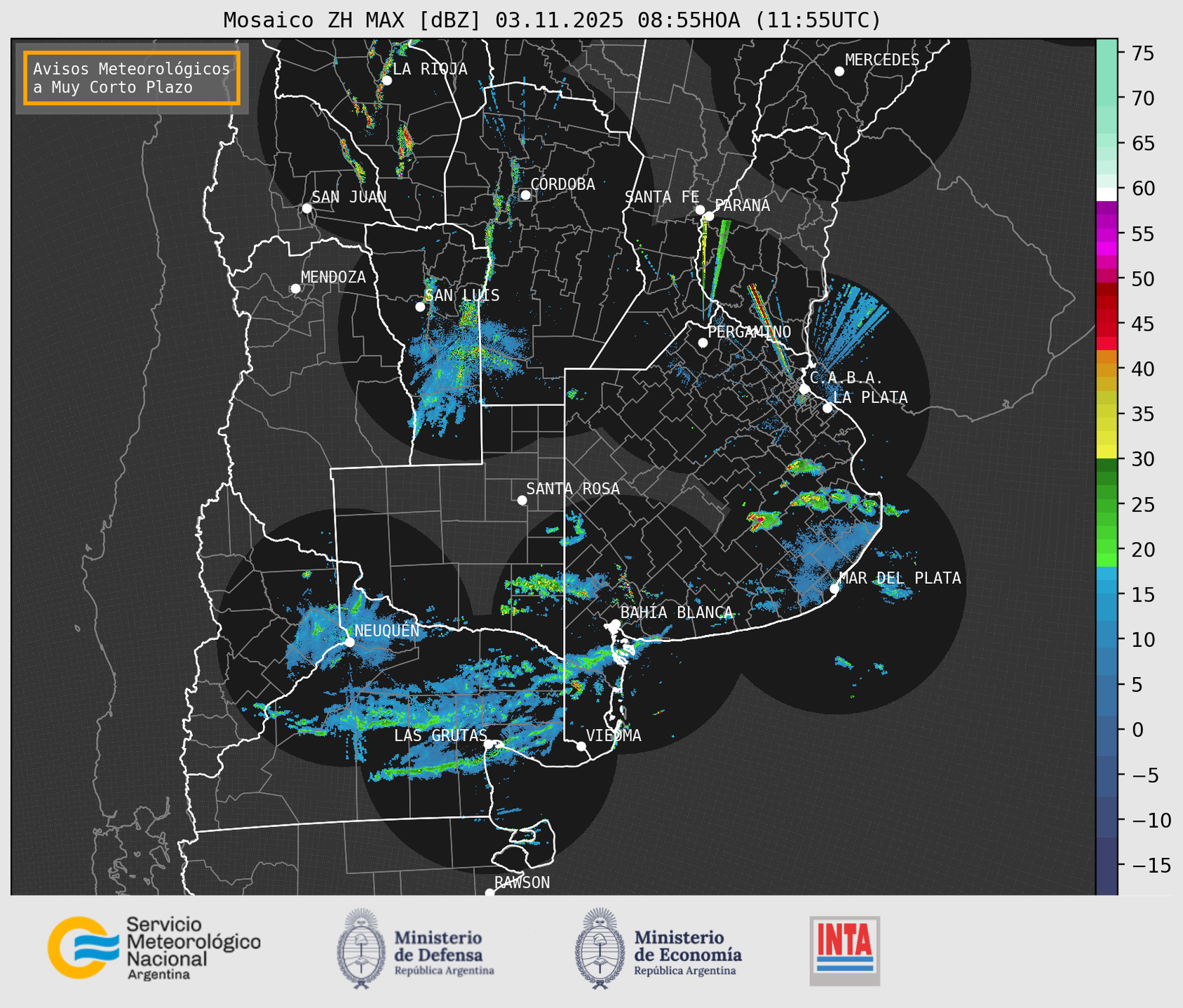Click the MERCEDES city marker
The height and width of the screenshot is (1008, 1183).
click(x=839, y=71)
